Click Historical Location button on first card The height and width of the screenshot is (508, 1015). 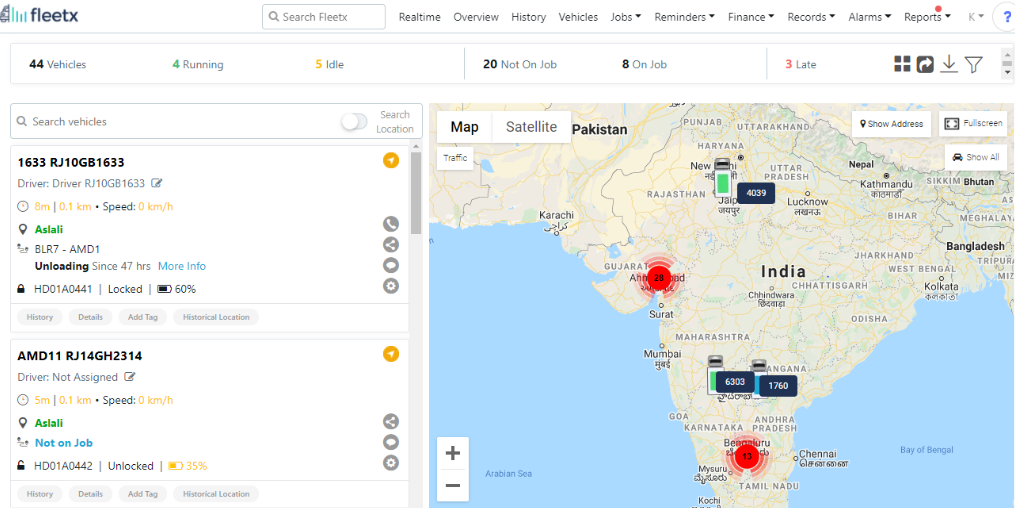tap(216, 317)
